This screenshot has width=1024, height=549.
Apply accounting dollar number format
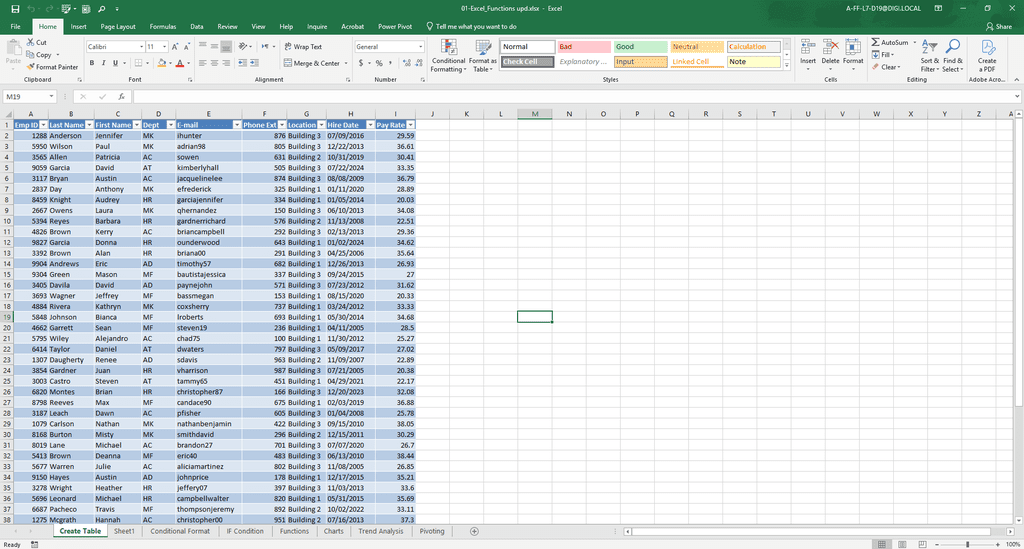point(360,63)
